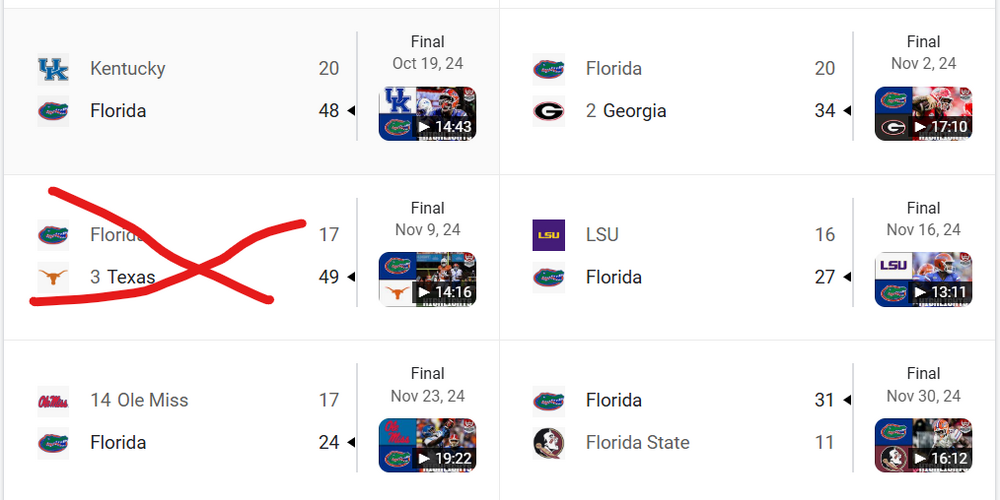Image resolution: width=1000 pixels, height=500 pixels.
Task: Open the Kentucky team name link
Action: (x=127, y=69)
